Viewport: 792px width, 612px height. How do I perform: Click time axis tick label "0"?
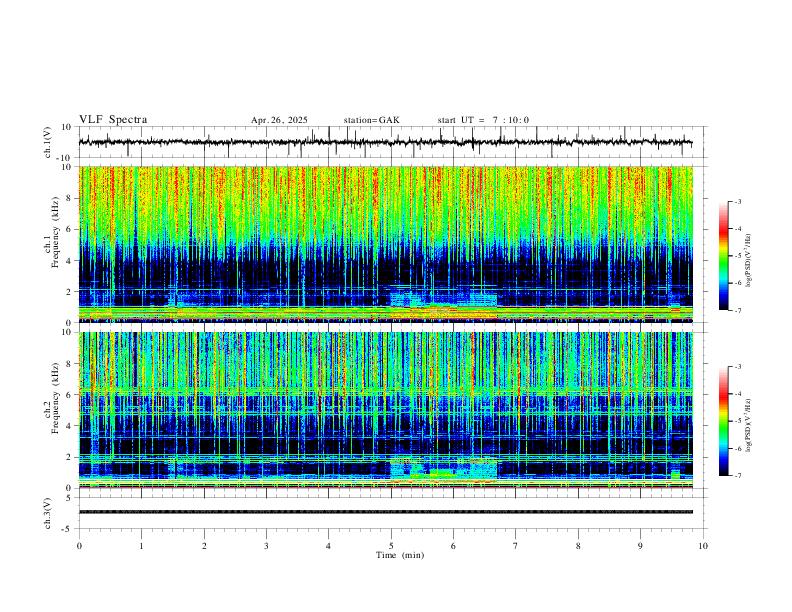tap(79, 546)
